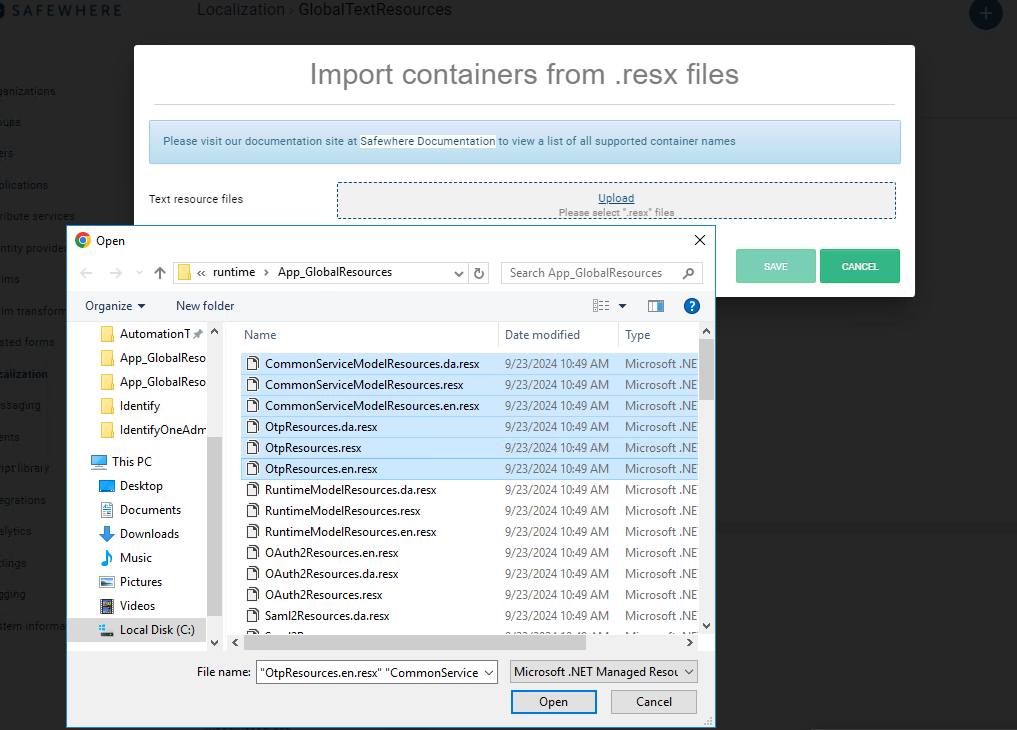Open the Organize dropdown menu
Viewport: 1017px width, 730px height.
click(114, 305)
